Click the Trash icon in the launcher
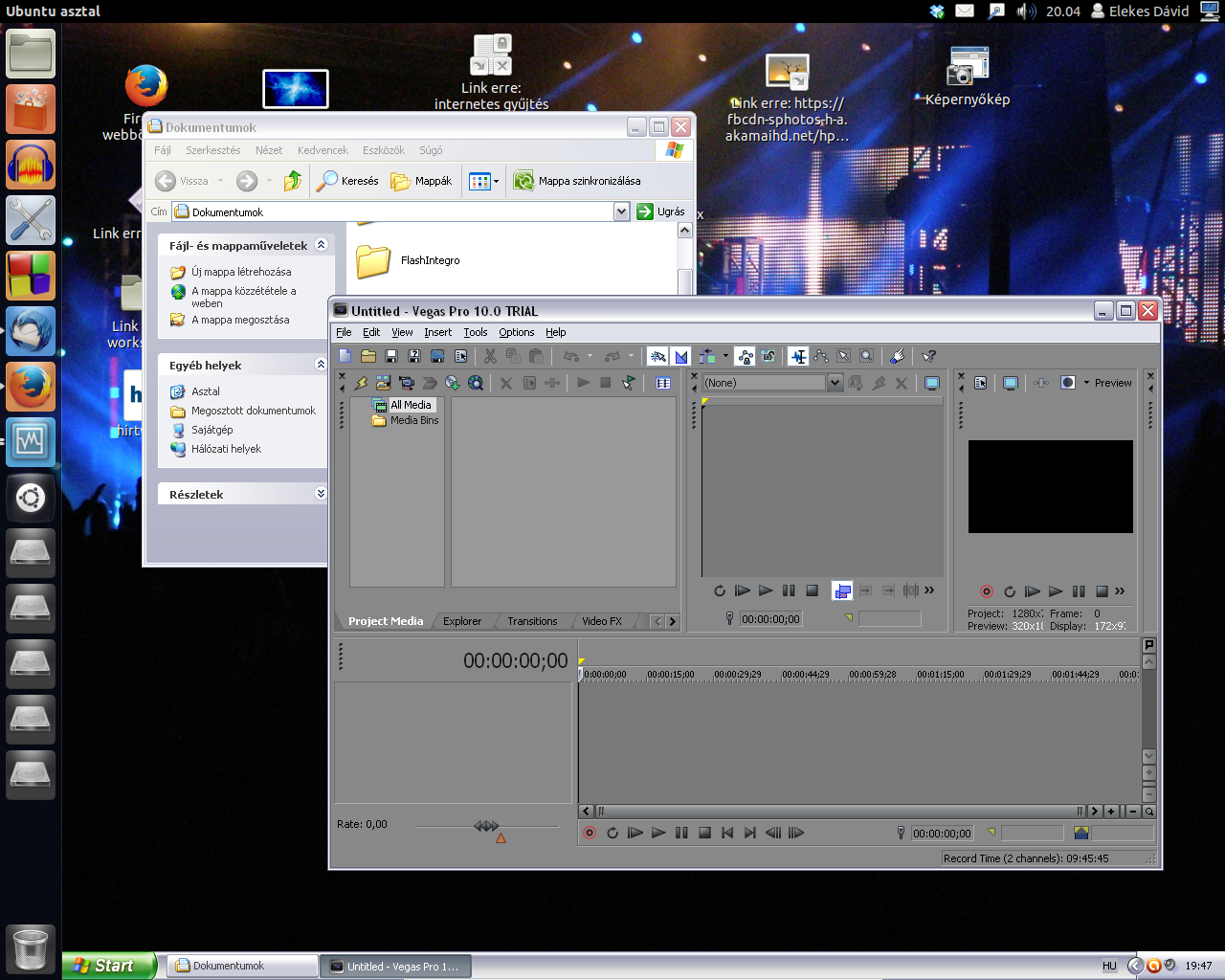 click(x=31, y=949)
